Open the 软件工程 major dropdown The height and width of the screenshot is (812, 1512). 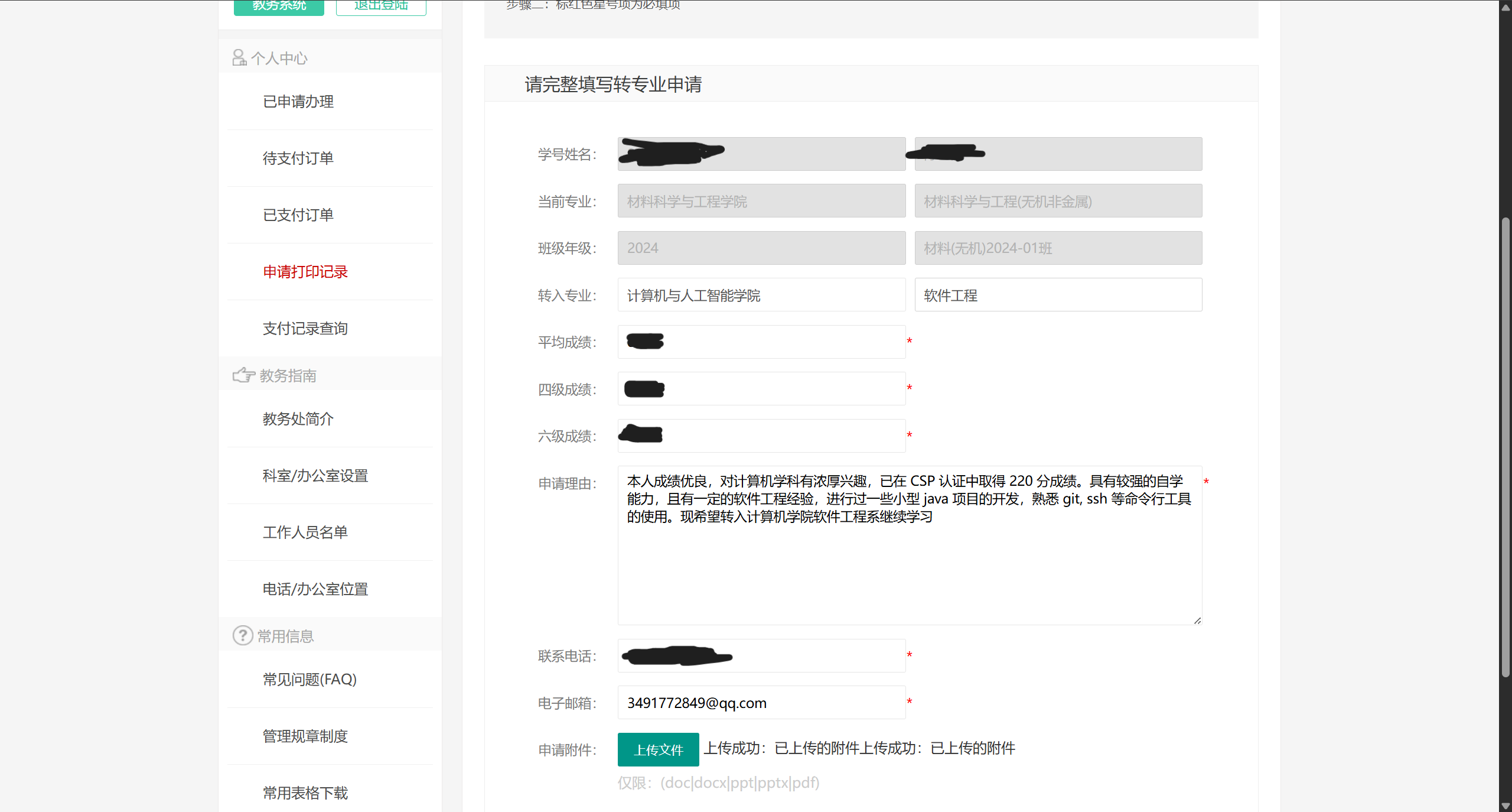1058,295
